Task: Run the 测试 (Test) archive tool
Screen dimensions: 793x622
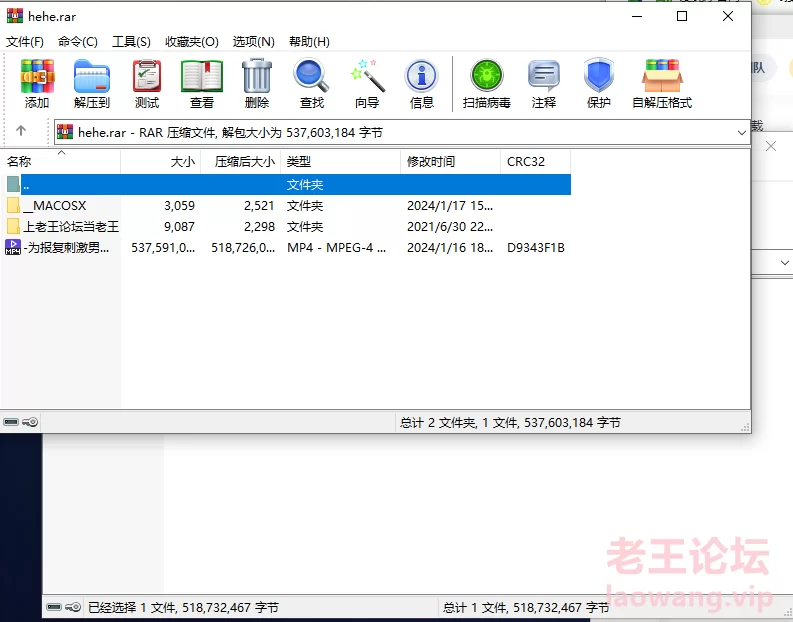Action: pos(147,84)
